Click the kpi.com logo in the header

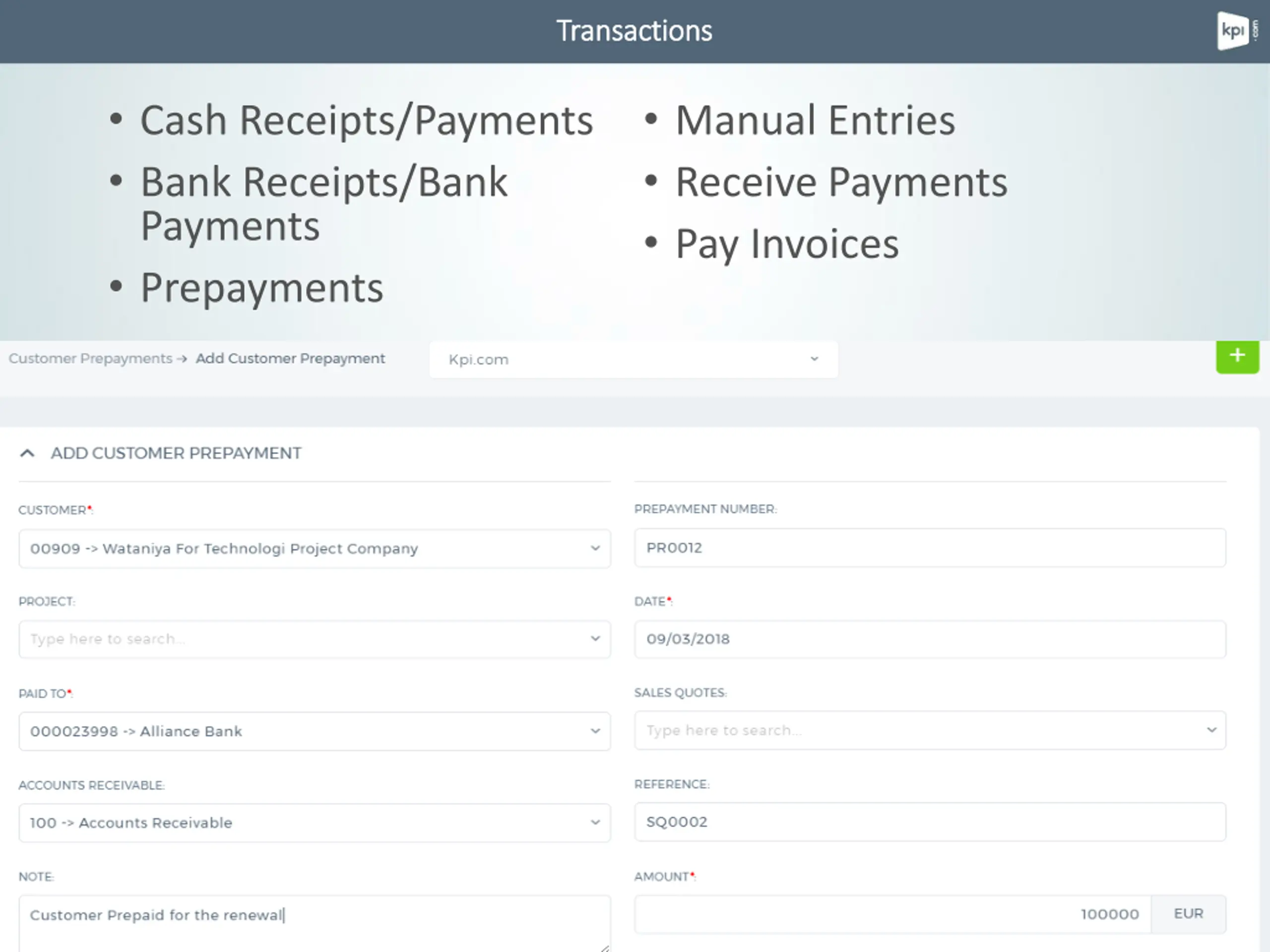[x=1237, y=31]
